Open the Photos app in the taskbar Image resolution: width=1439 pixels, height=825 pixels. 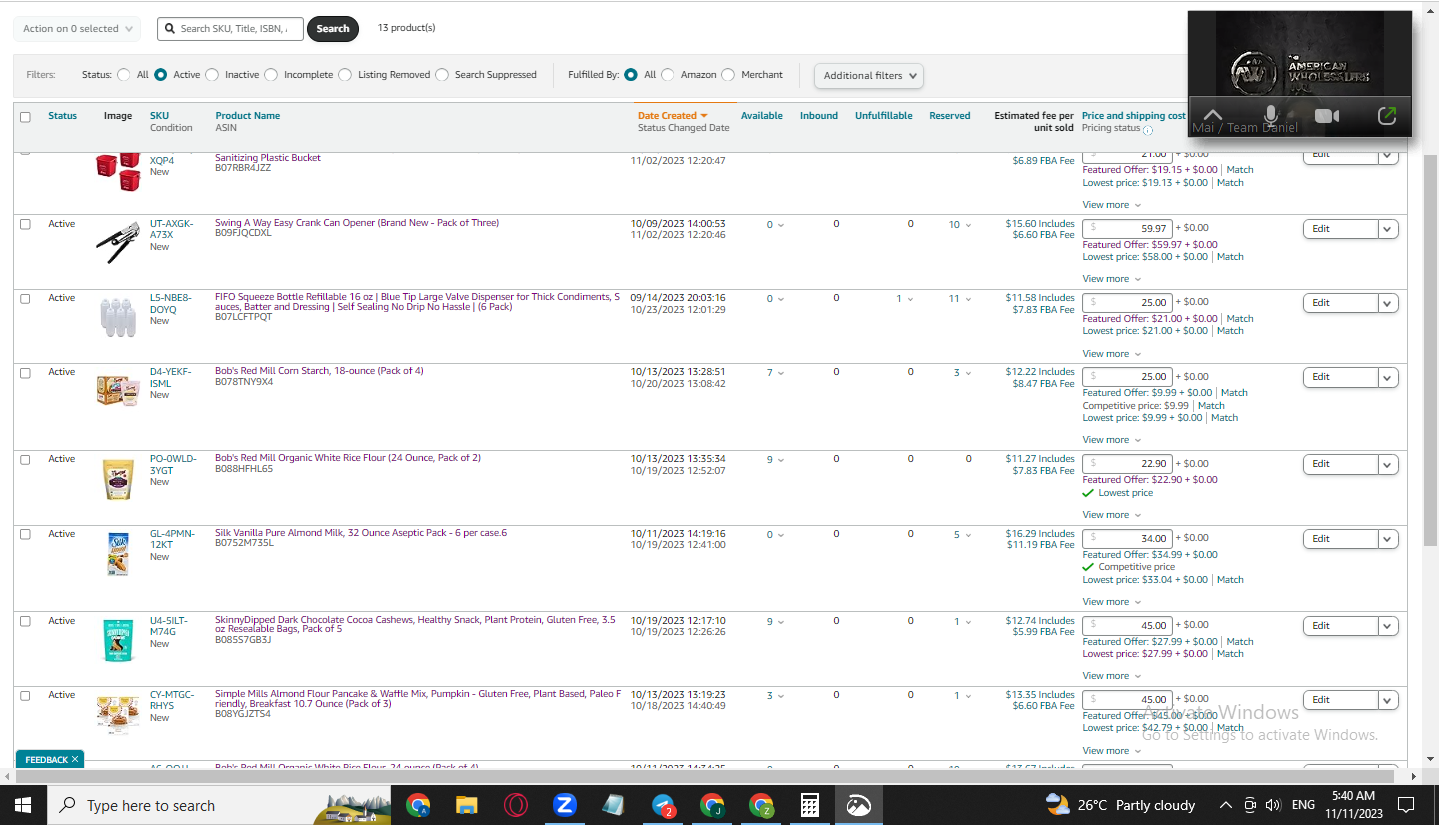859,805
